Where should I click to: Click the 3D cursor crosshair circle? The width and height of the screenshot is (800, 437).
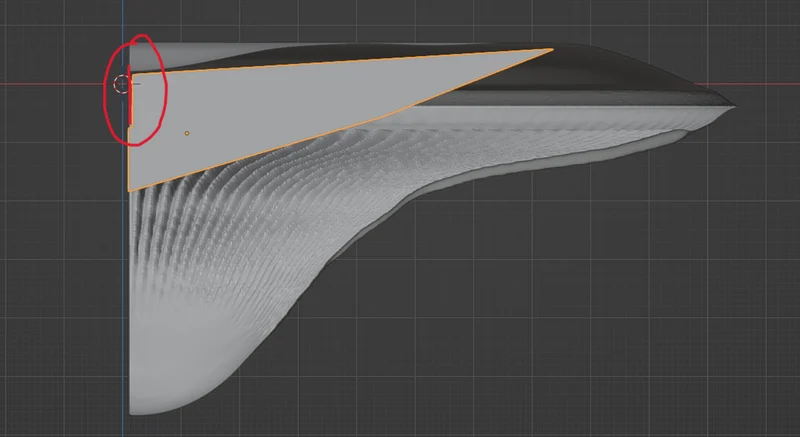coord(122,84)
